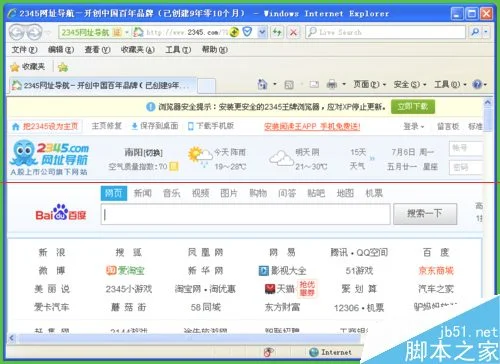The width and height of the screenshot is (500, 364).
Task: Click the printer icon
Action: (x=332, y=84)
